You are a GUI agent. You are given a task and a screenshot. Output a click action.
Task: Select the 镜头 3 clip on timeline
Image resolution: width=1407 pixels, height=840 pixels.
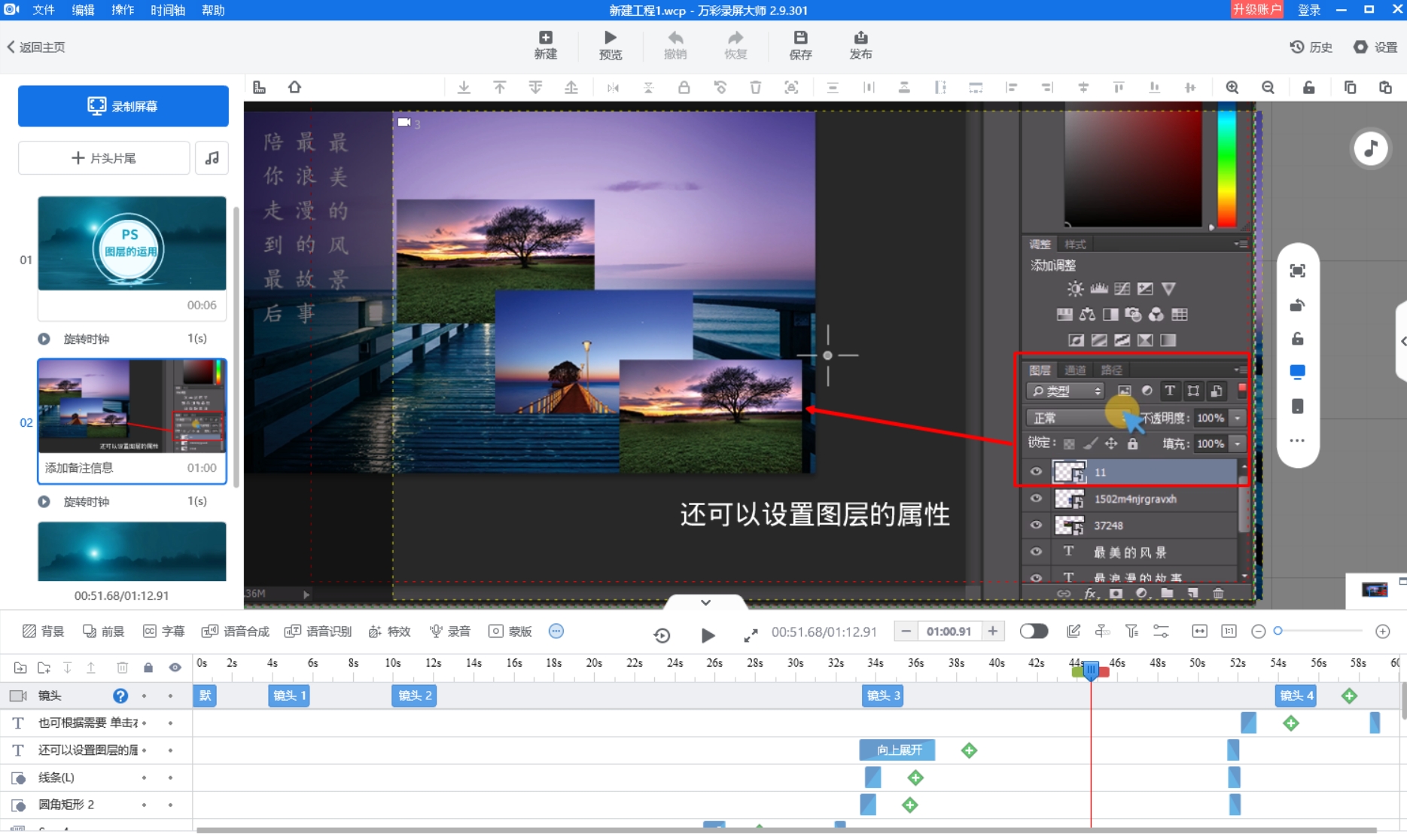pyautogui.click(x=882, y=695)
